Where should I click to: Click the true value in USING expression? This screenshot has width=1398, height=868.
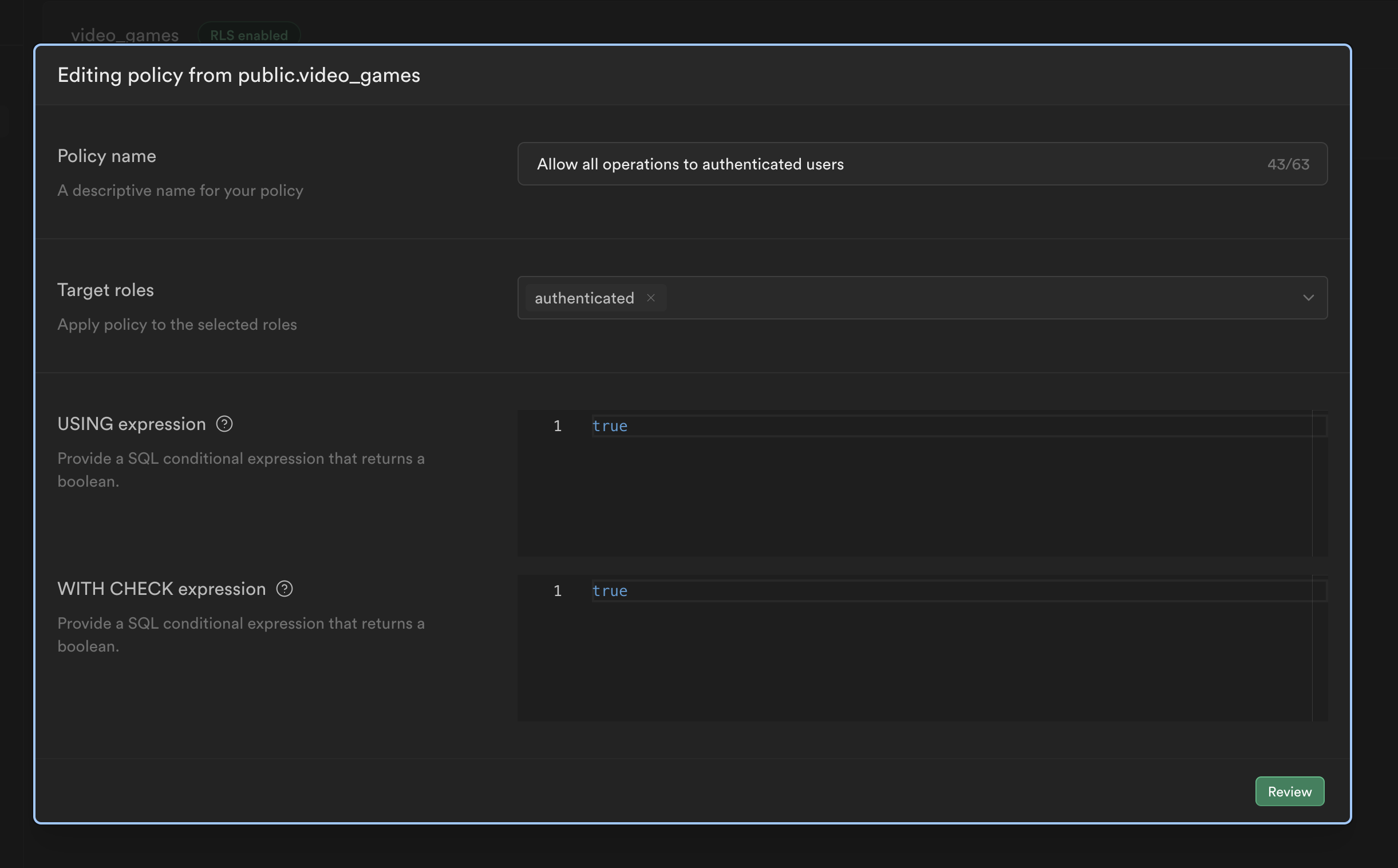point(610,426)
